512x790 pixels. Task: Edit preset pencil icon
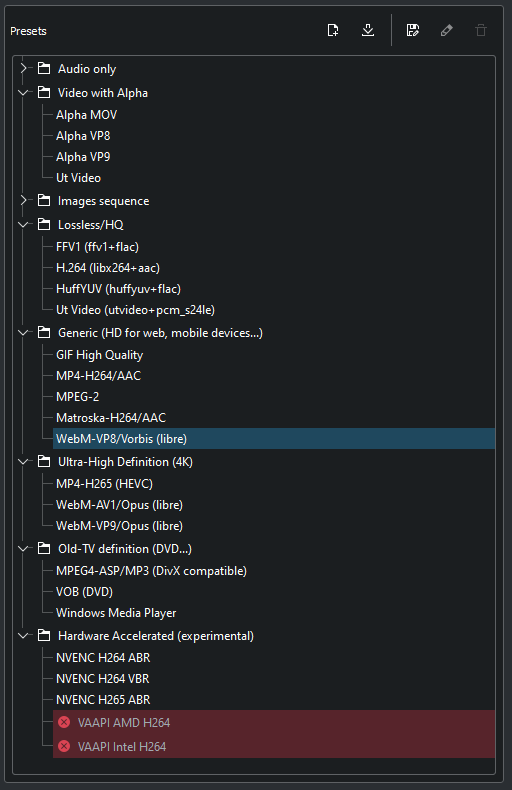[446, 30]
